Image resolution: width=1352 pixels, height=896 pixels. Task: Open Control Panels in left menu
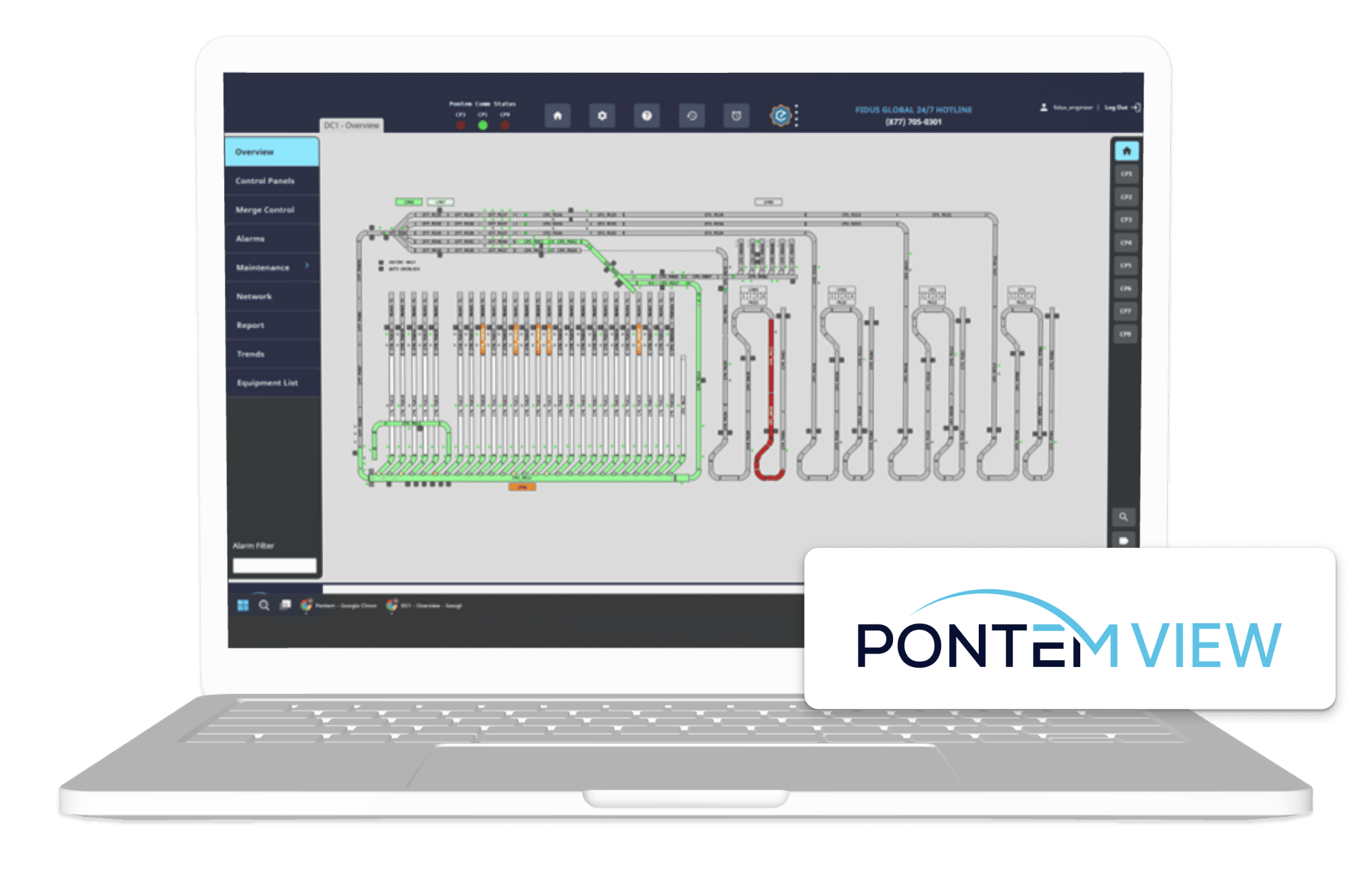272,181
